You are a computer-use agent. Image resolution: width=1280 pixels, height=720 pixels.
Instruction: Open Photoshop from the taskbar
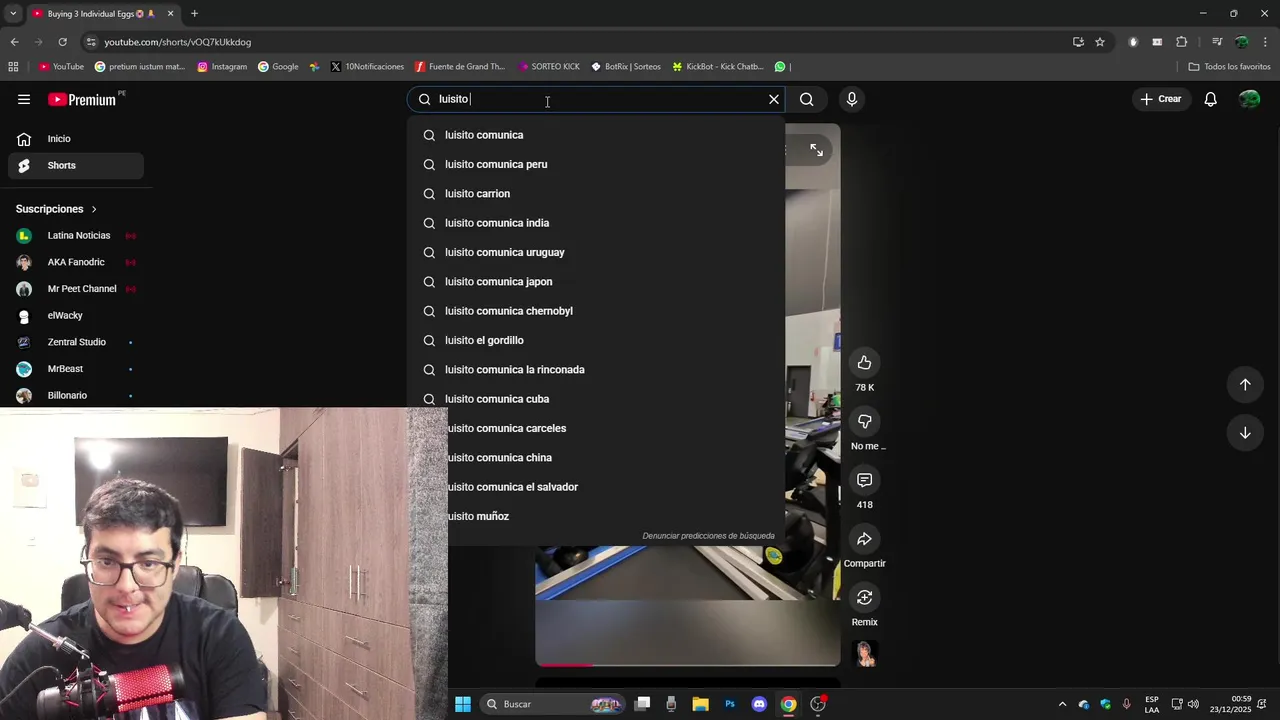730,704
